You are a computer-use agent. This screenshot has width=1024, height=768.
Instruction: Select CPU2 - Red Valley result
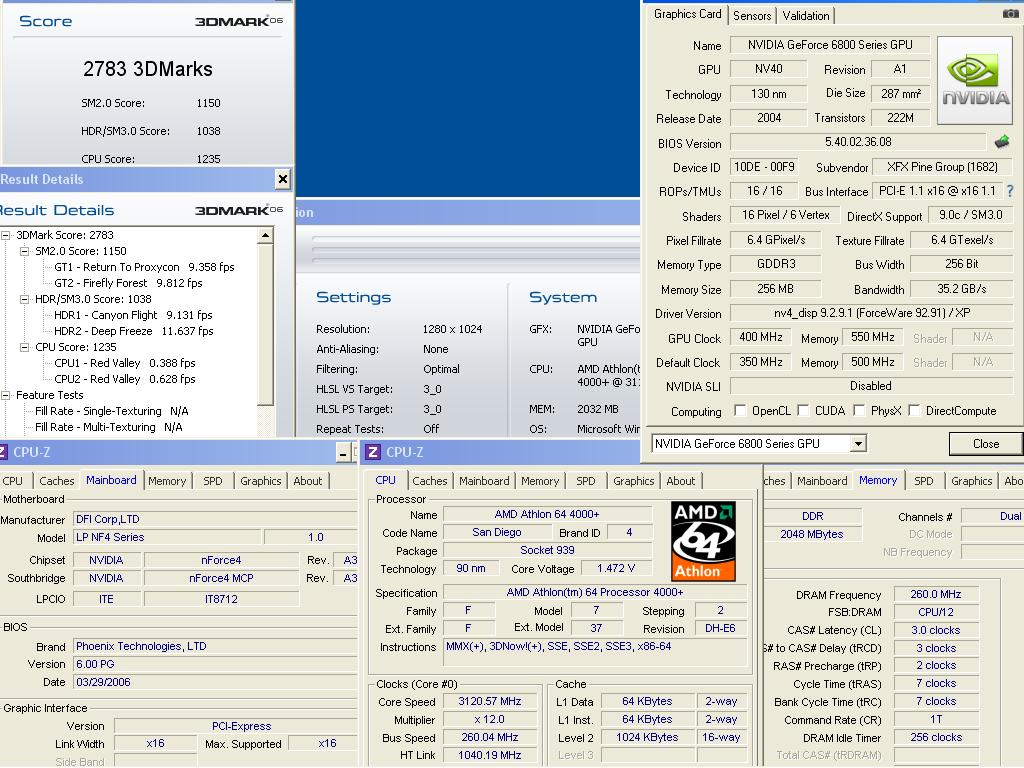125,379
